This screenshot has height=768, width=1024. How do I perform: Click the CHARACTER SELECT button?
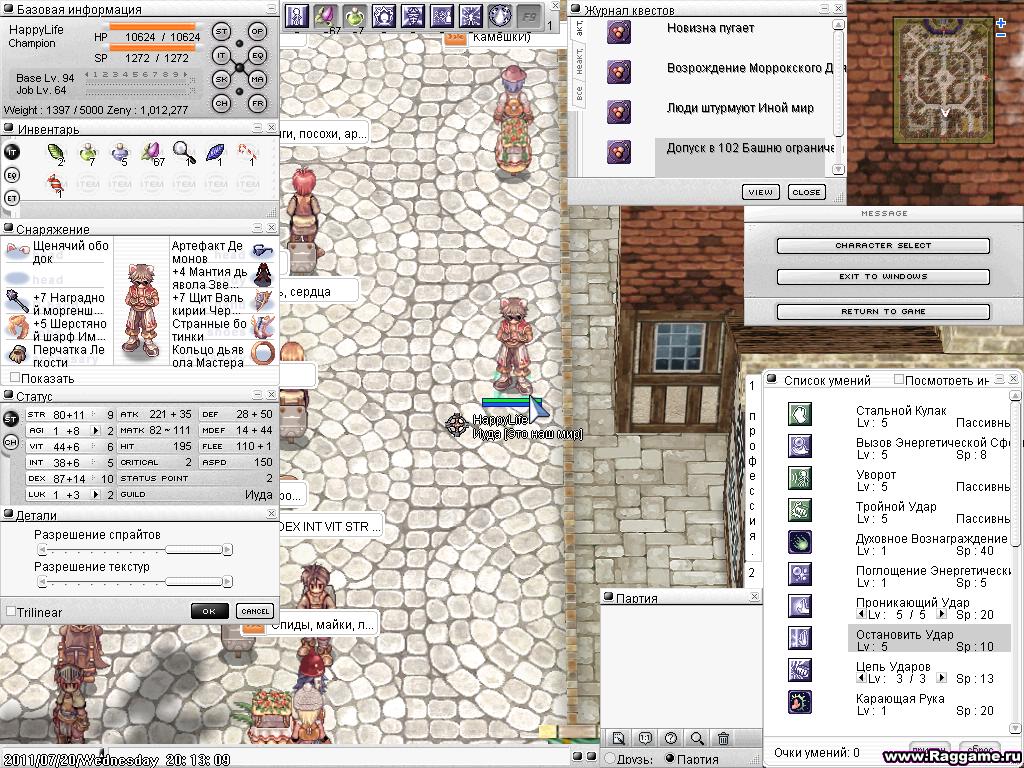(x=883, y=246)
